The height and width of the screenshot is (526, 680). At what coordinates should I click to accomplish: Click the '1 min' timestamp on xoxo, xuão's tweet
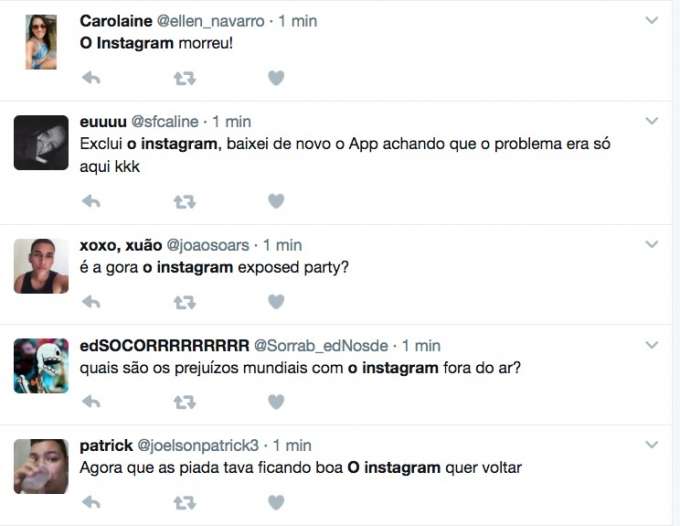point(282,245)
